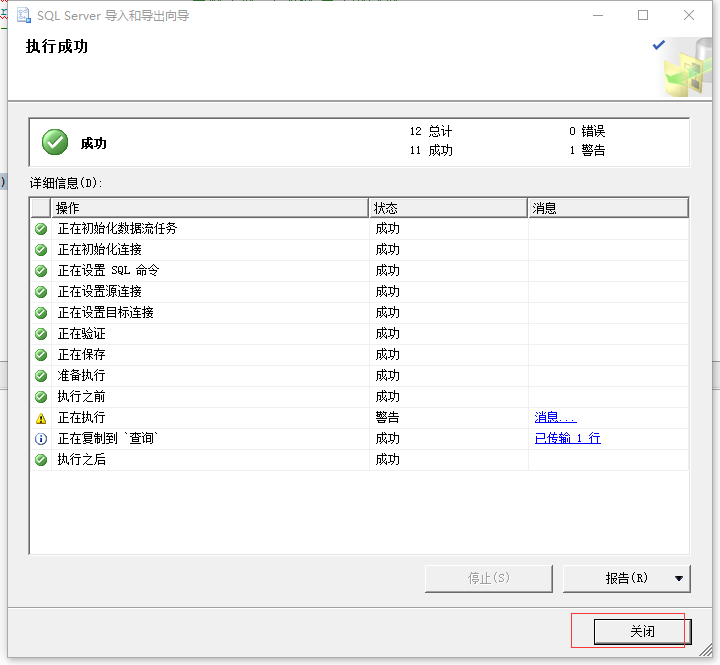Click the 报告(R) button label
Screen dimensions: 720x665
pos(626,578)
